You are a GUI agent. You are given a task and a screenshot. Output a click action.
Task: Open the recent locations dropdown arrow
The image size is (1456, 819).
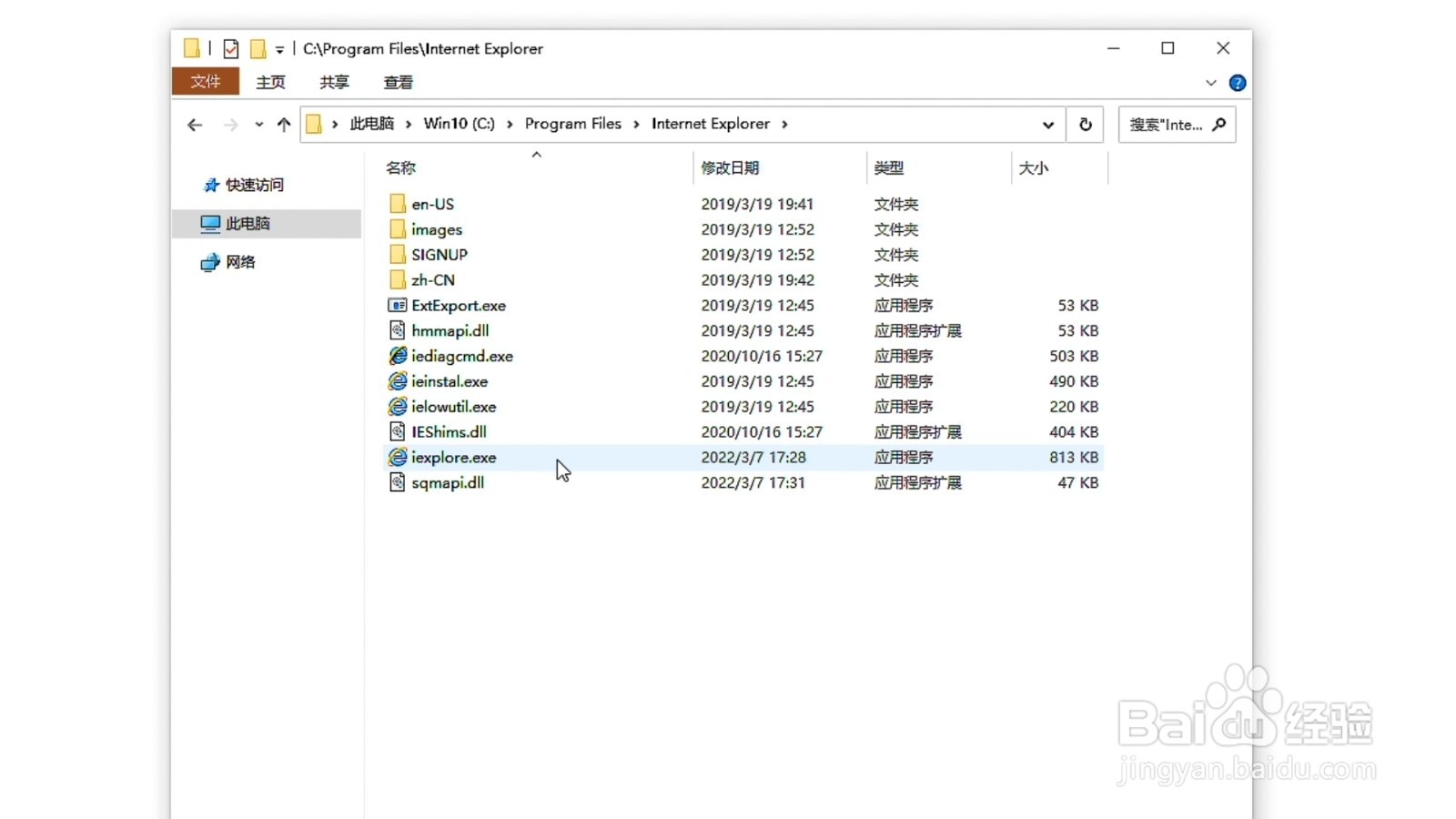coord(259,125)
